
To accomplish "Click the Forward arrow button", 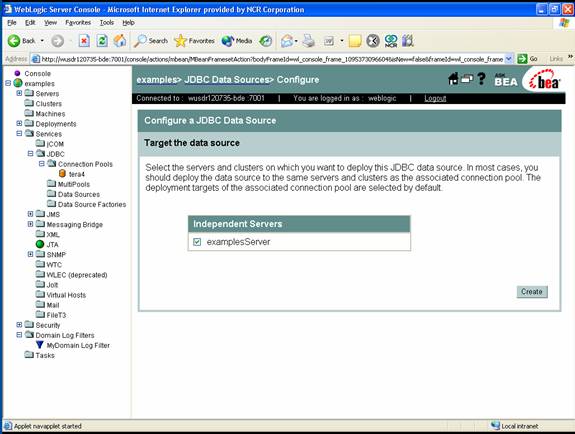I will point(57,41).
